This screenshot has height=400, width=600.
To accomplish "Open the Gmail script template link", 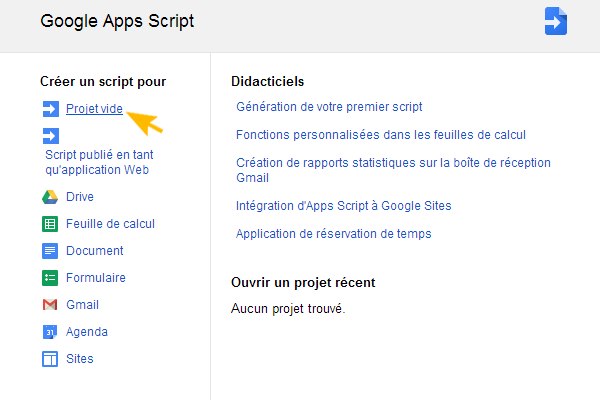I will coord(82,305).
